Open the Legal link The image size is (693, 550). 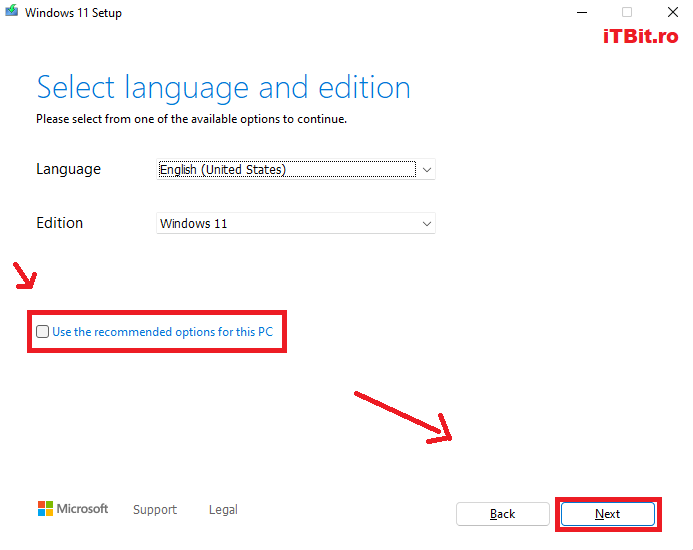click(x=223, y=510)
